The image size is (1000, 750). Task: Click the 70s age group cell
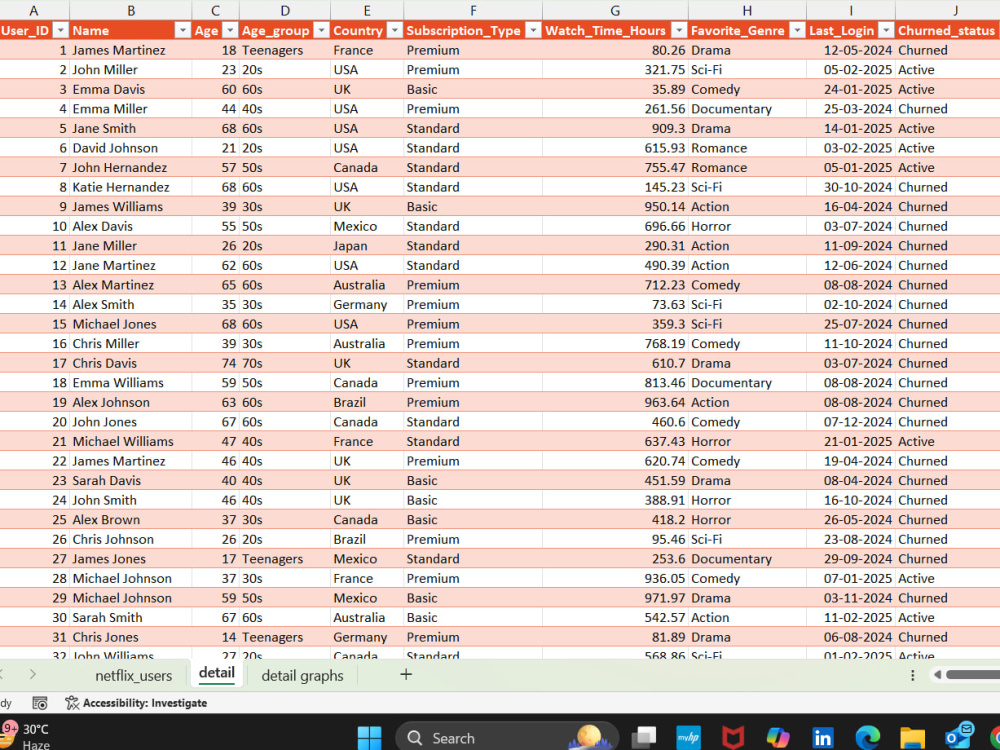pyautogui.click(x=285, y=363)
